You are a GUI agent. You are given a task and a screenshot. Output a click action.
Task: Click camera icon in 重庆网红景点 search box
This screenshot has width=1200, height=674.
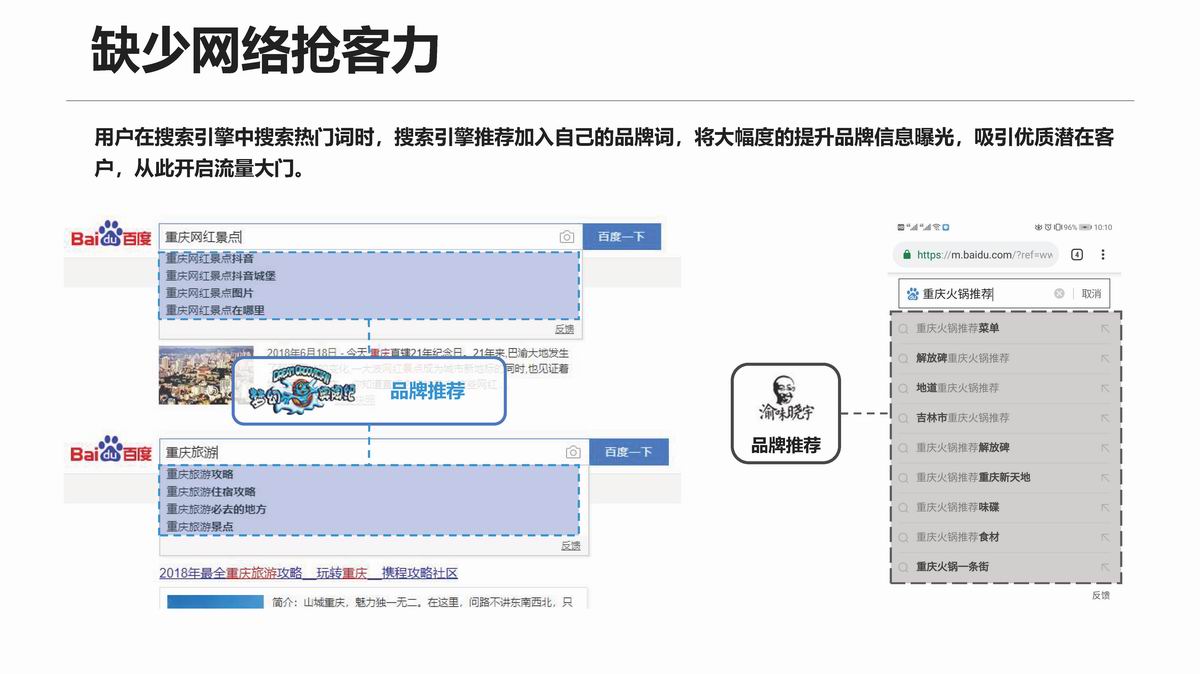click(567, 237)
